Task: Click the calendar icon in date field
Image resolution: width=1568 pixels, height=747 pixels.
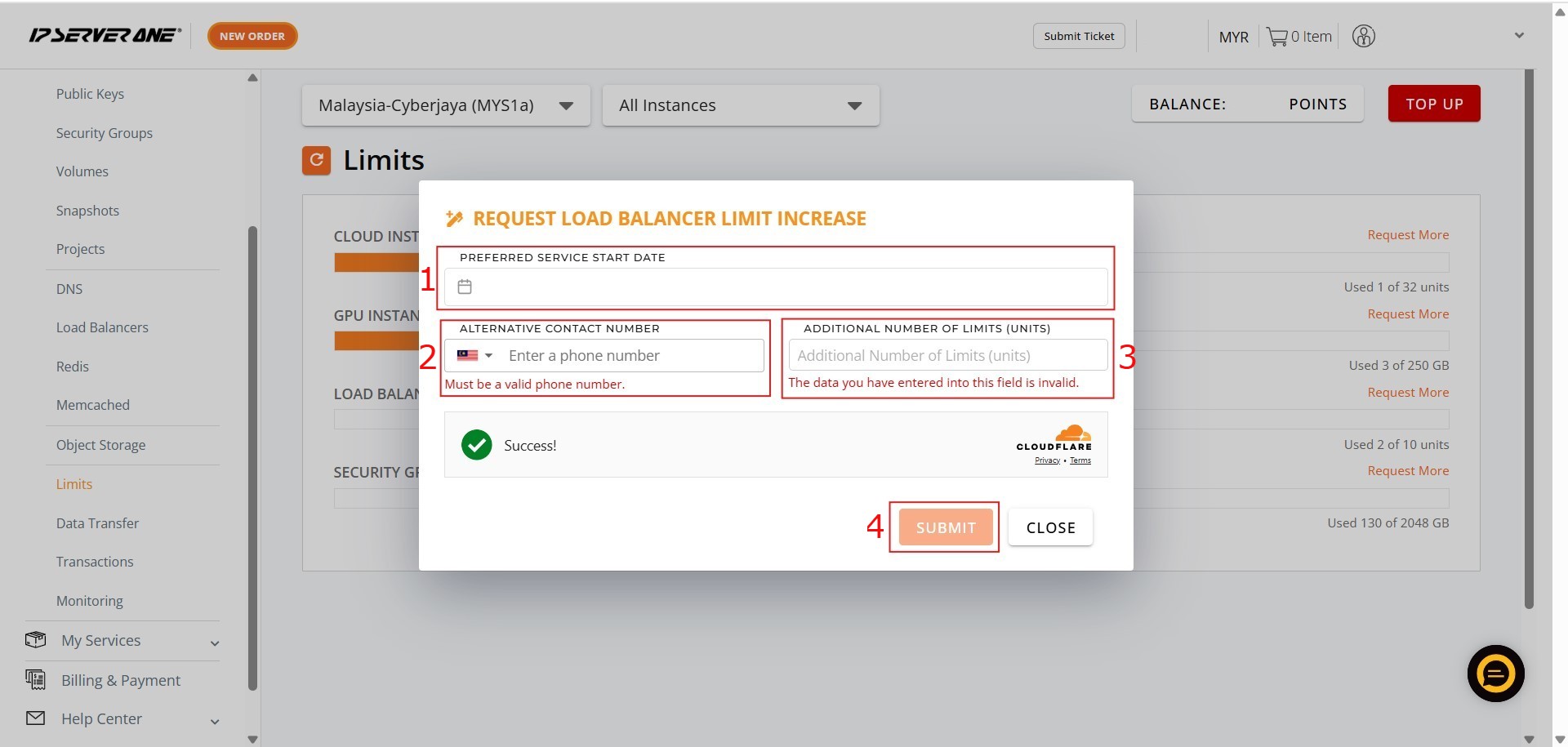Action: click(465, 287)
